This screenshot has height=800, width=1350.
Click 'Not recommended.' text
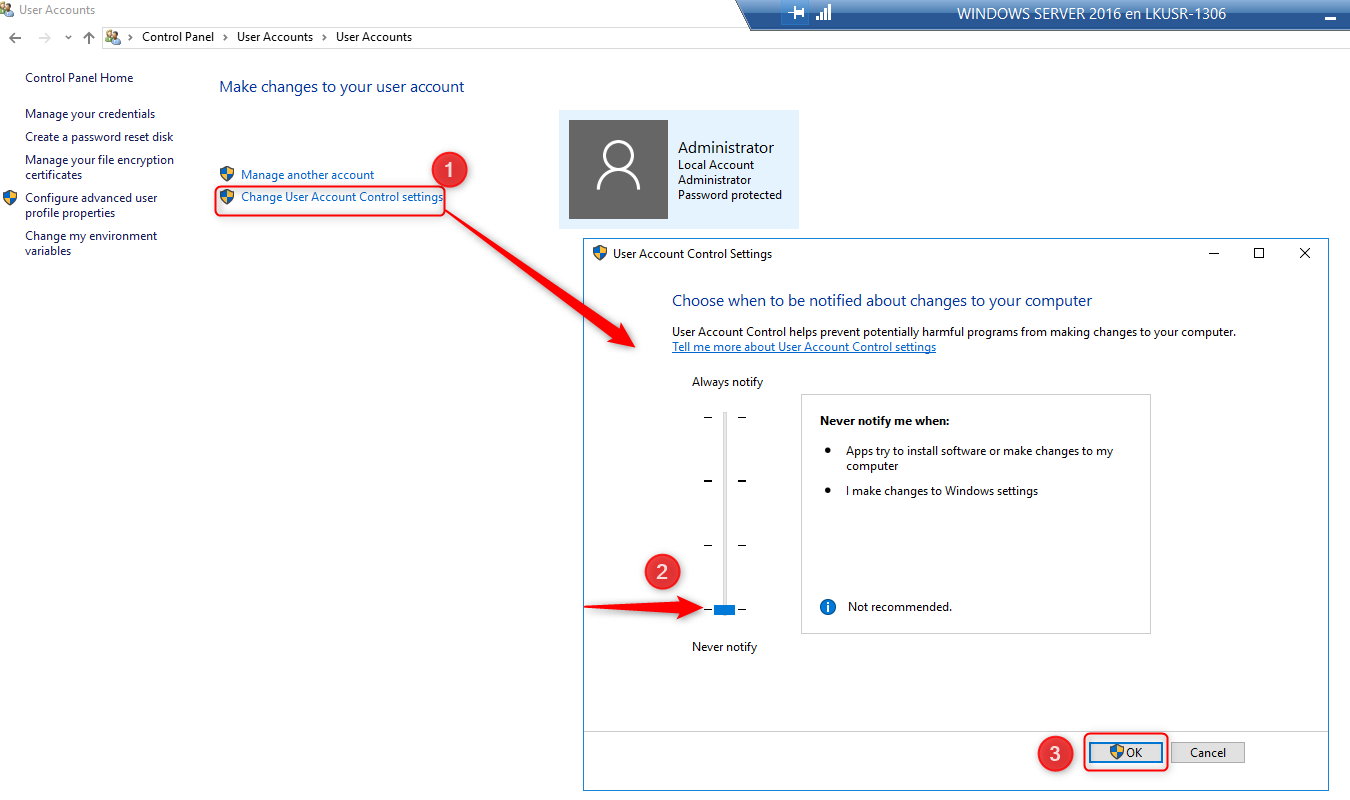point(900,607)
